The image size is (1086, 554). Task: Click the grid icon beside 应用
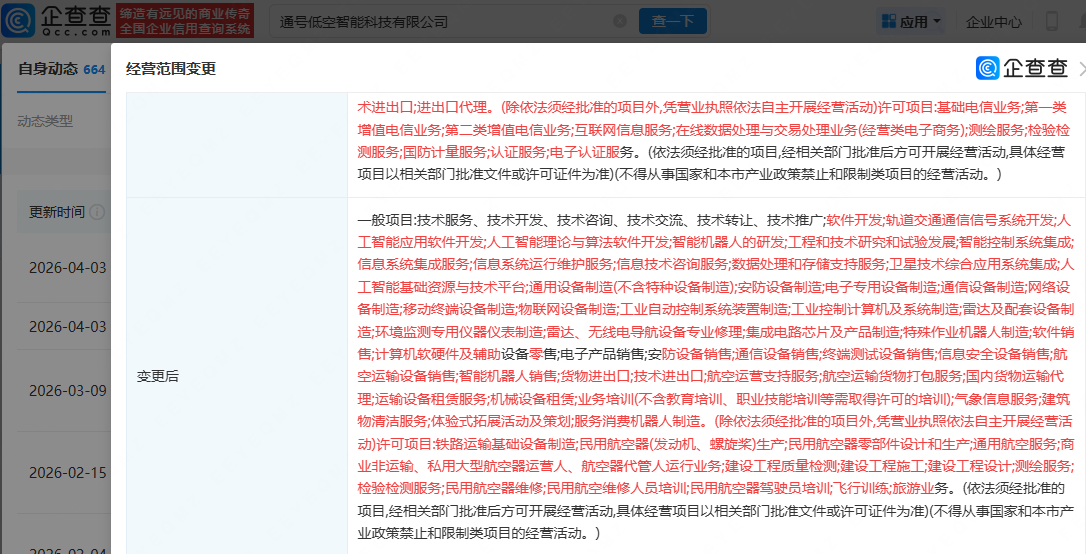[889, 21]
